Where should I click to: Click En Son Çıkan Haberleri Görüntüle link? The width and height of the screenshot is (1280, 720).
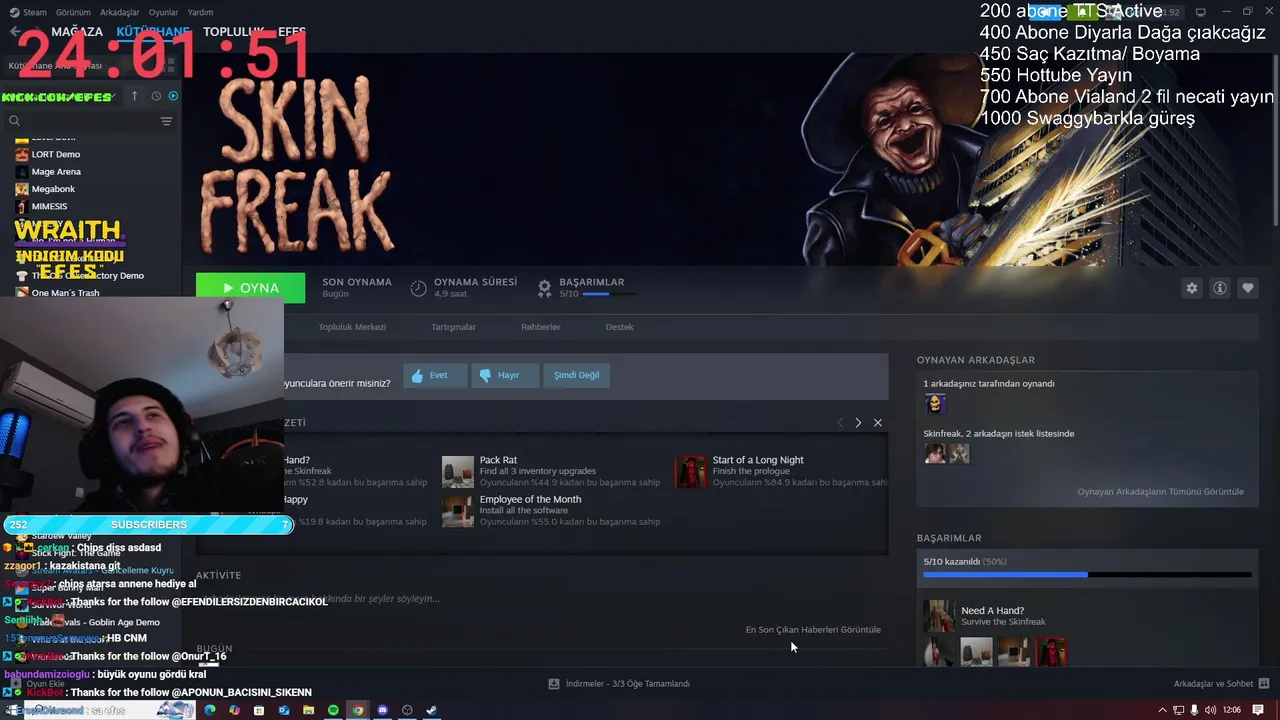(813, 630)
